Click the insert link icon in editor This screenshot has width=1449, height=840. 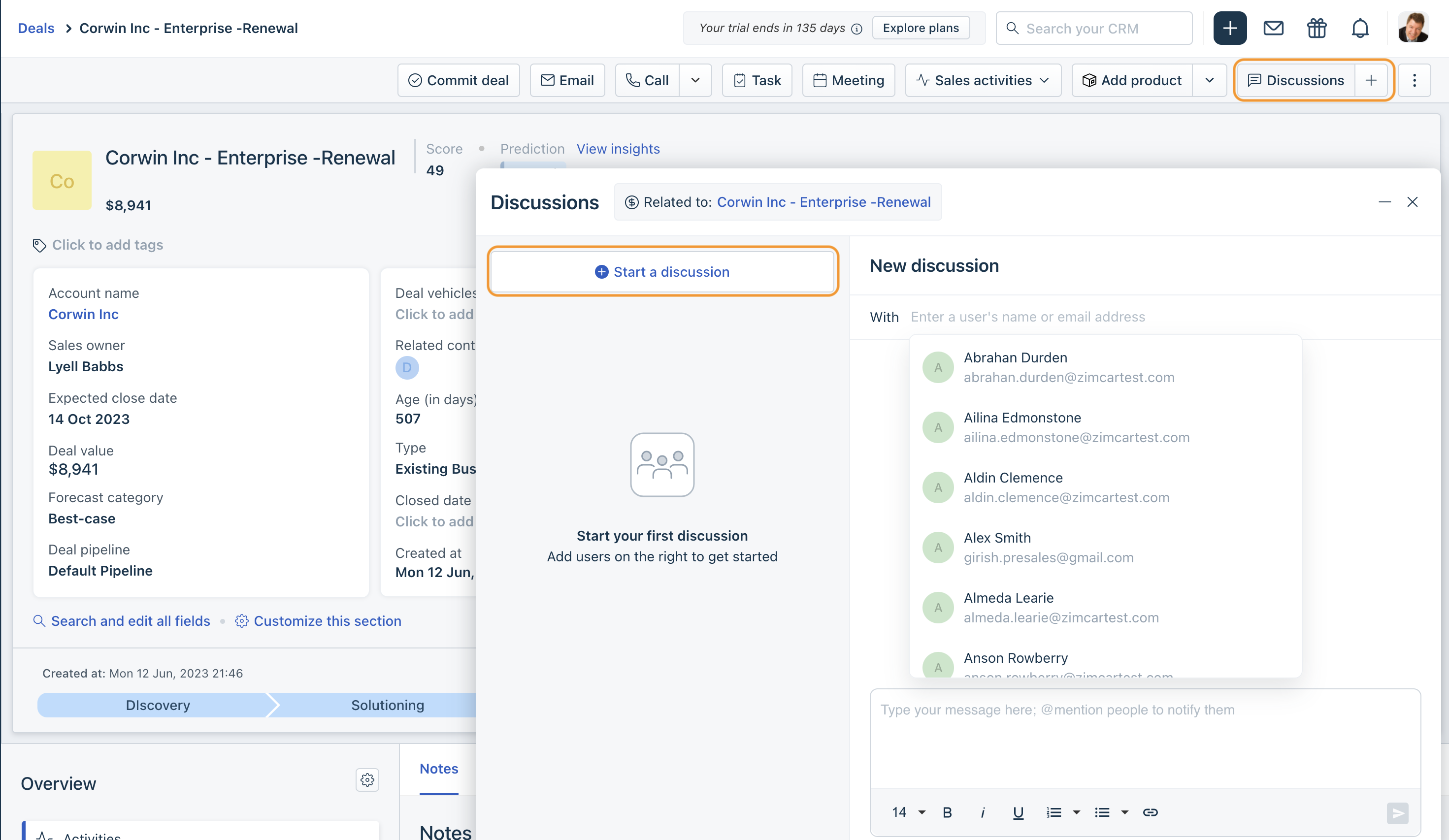coord(1150,812)
